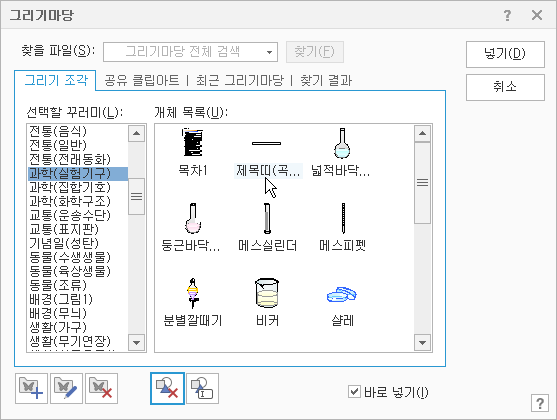The width and height of the screenshot is (557, 420).
Task: Select 교통(표지판) bundle
Action: pyautogui.click(x=78, y=229)
